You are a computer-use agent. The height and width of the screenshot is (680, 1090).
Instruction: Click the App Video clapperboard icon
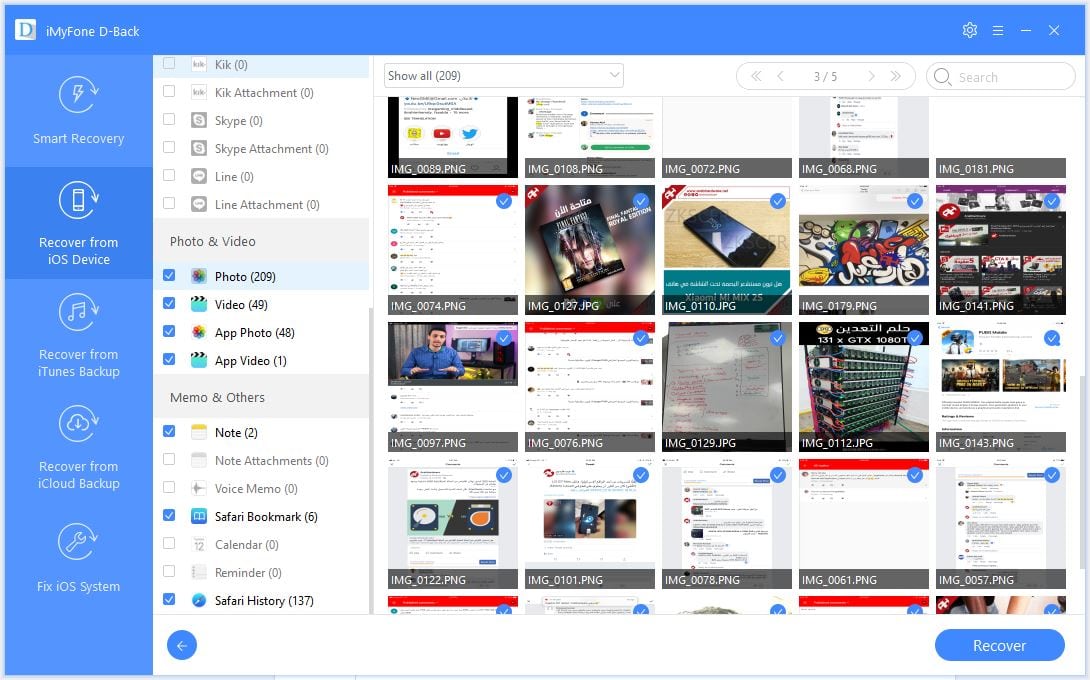point(199,360)
